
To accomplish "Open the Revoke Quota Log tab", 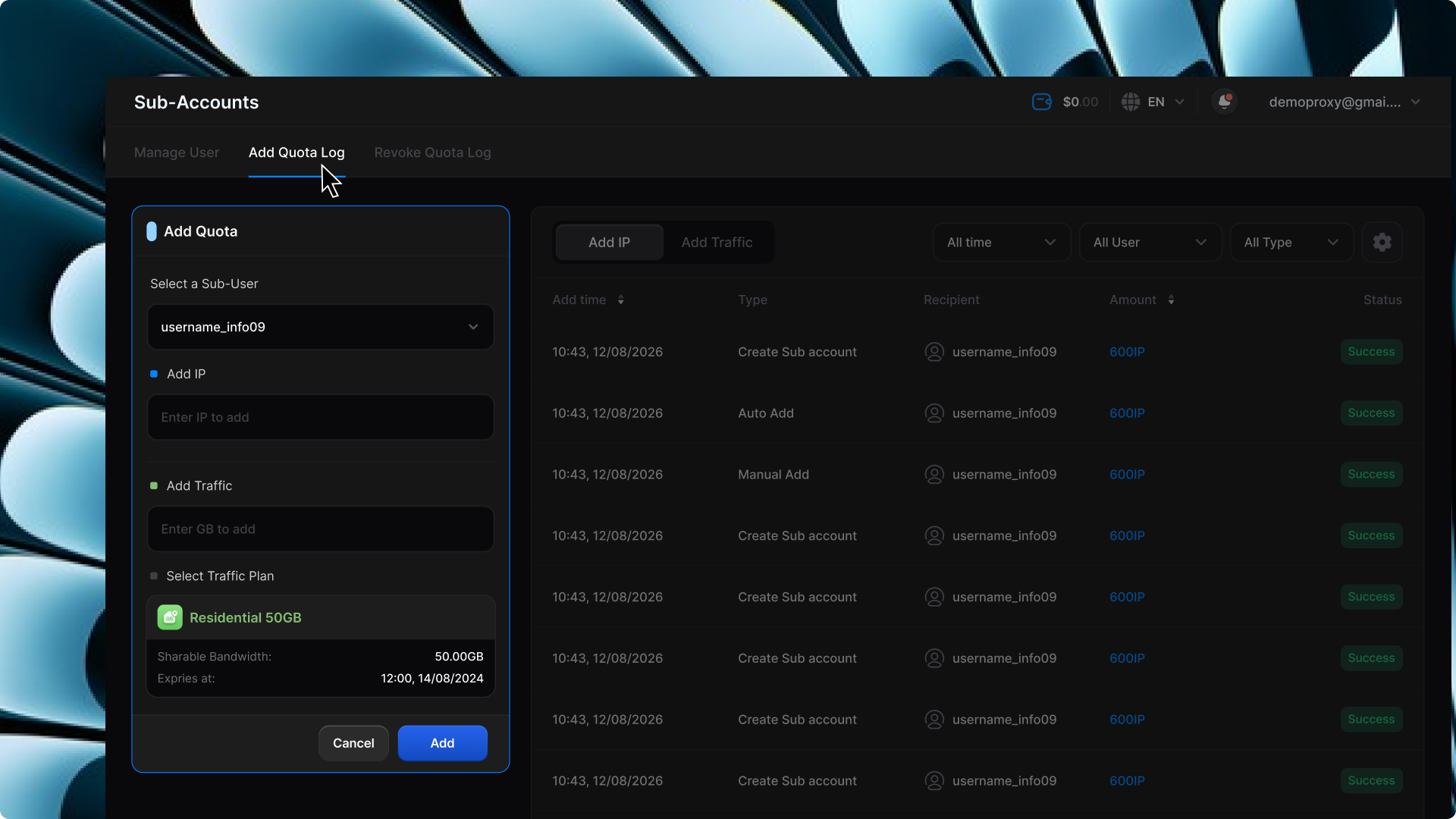I will click(432, 152).
